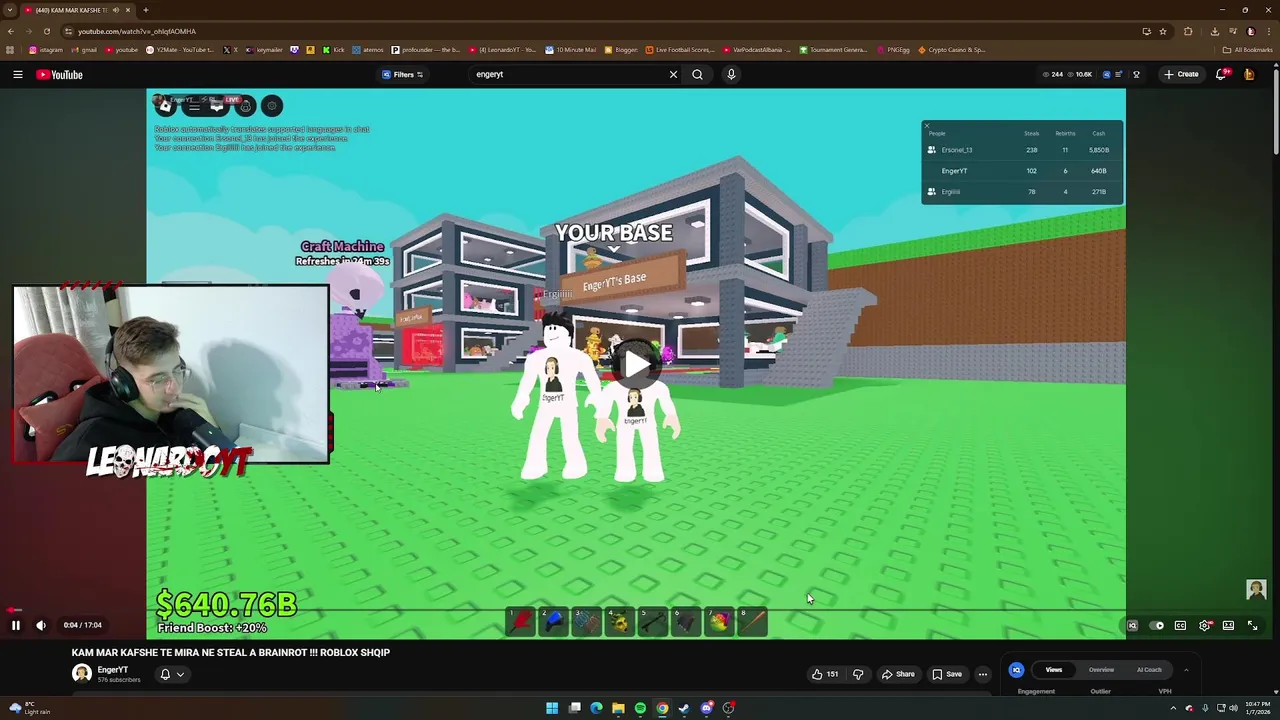Open Steam from the taskbar
This screenshot has width=1280, height=720.
click(684, 708)
